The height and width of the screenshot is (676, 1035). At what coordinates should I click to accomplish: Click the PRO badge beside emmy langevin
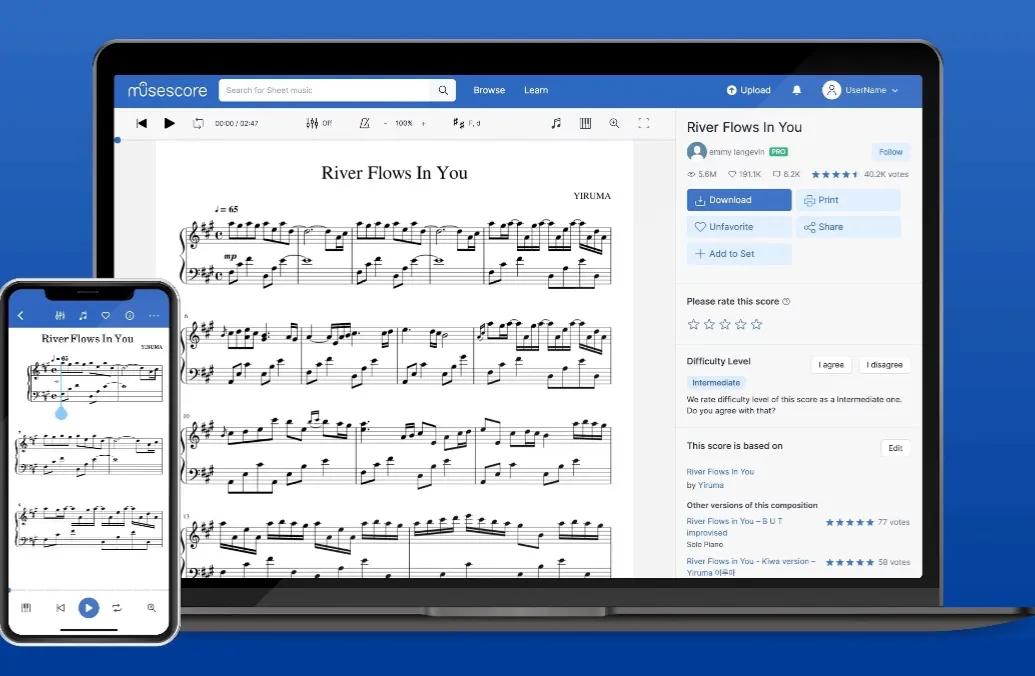coord(779,152)
